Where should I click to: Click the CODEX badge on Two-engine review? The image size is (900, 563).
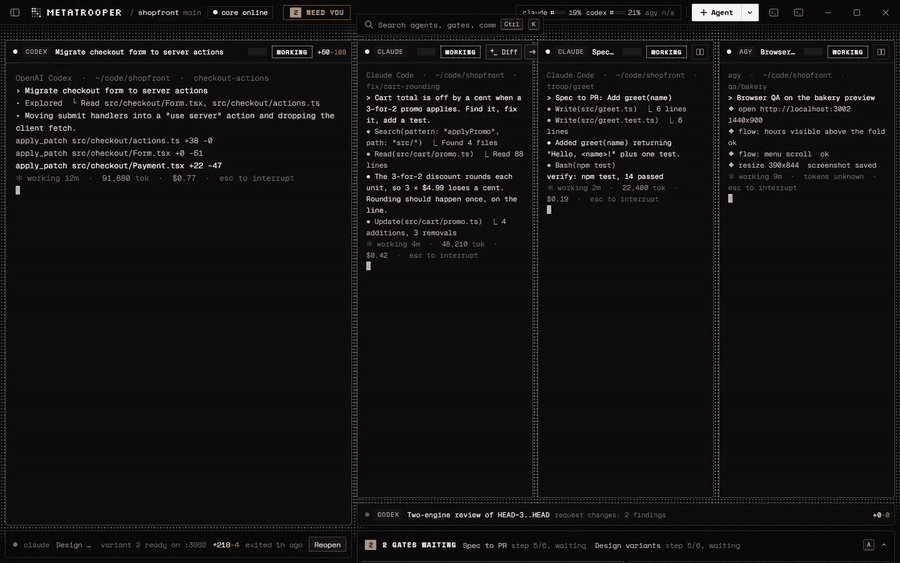pos(388,515)
